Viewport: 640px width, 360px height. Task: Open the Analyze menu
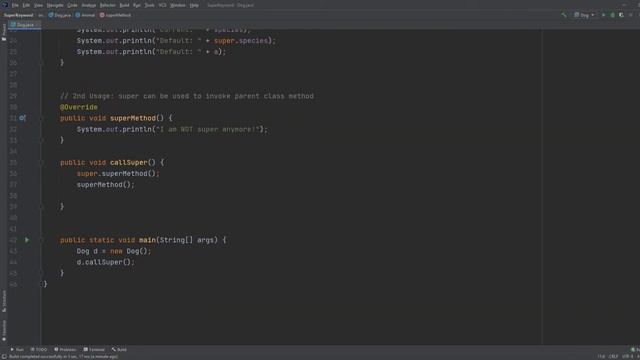(x=89, y=5)
